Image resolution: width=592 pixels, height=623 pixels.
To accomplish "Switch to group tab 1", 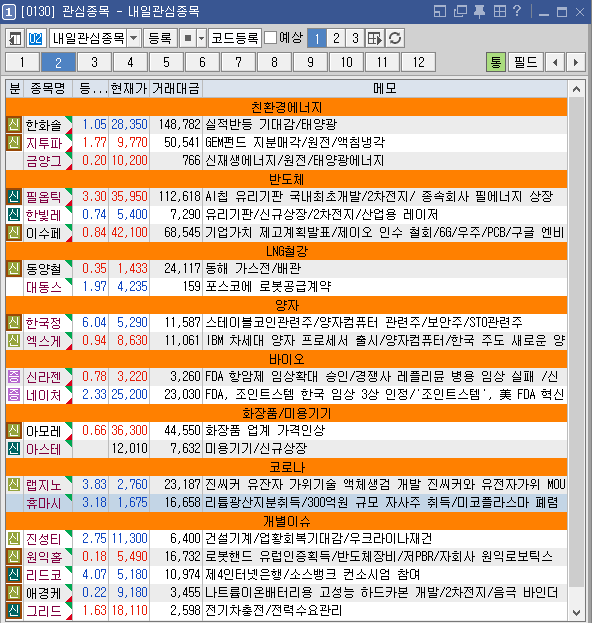I will click(x=23, y=62).
